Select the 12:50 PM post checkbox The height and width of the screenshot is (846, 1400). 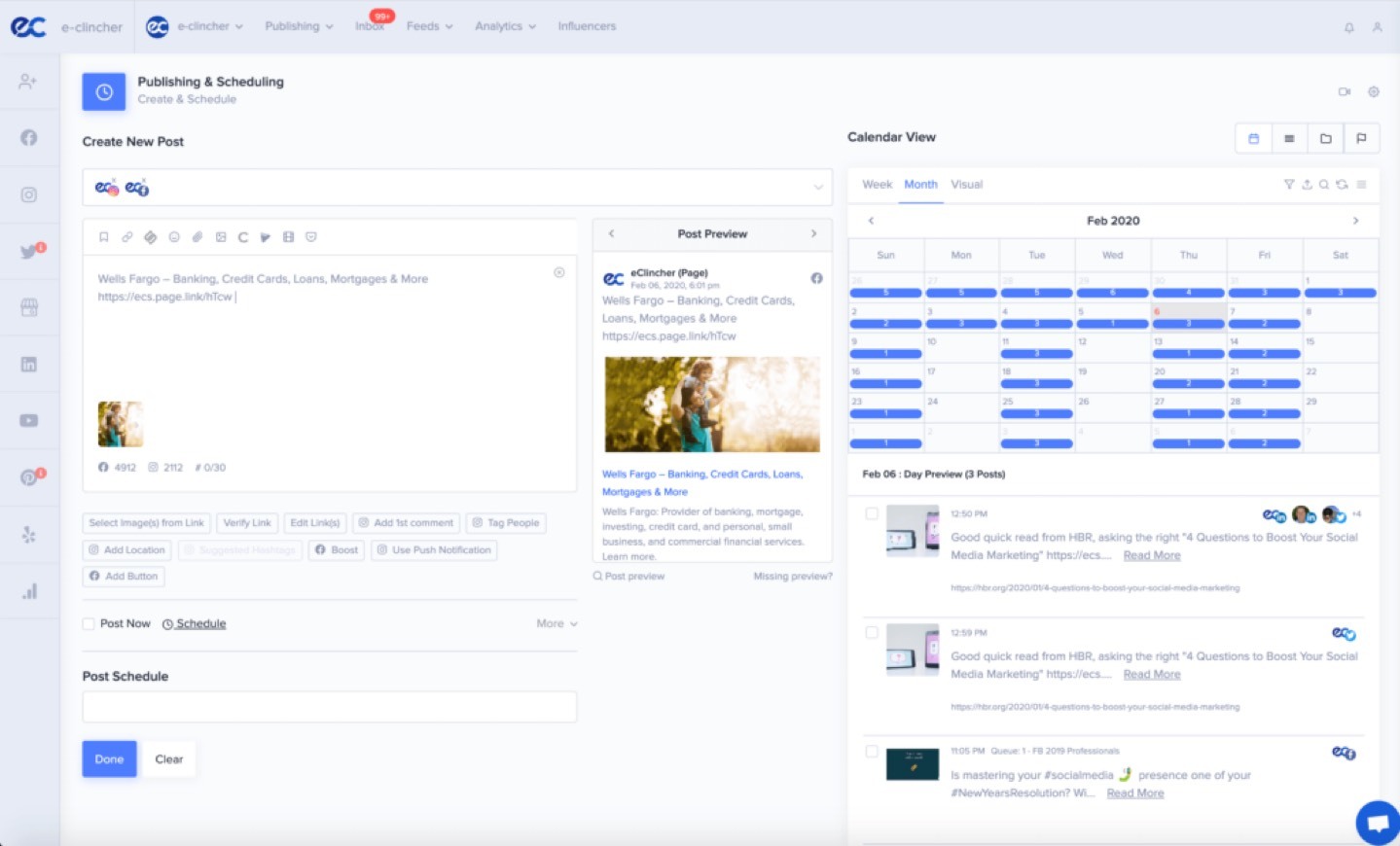872,513
